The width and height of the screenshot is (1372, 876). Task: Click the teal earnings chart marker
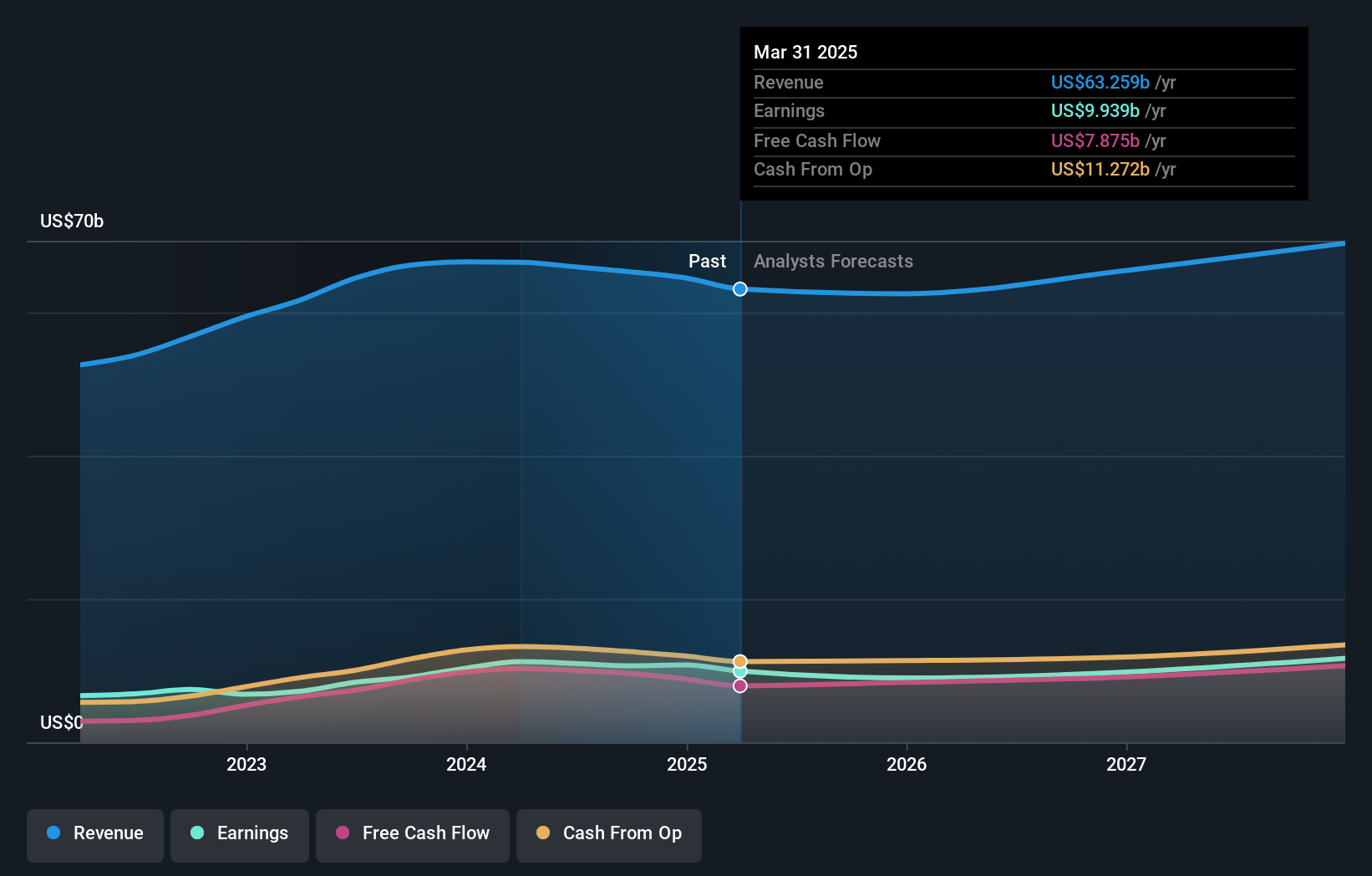(x=739, y=671)
